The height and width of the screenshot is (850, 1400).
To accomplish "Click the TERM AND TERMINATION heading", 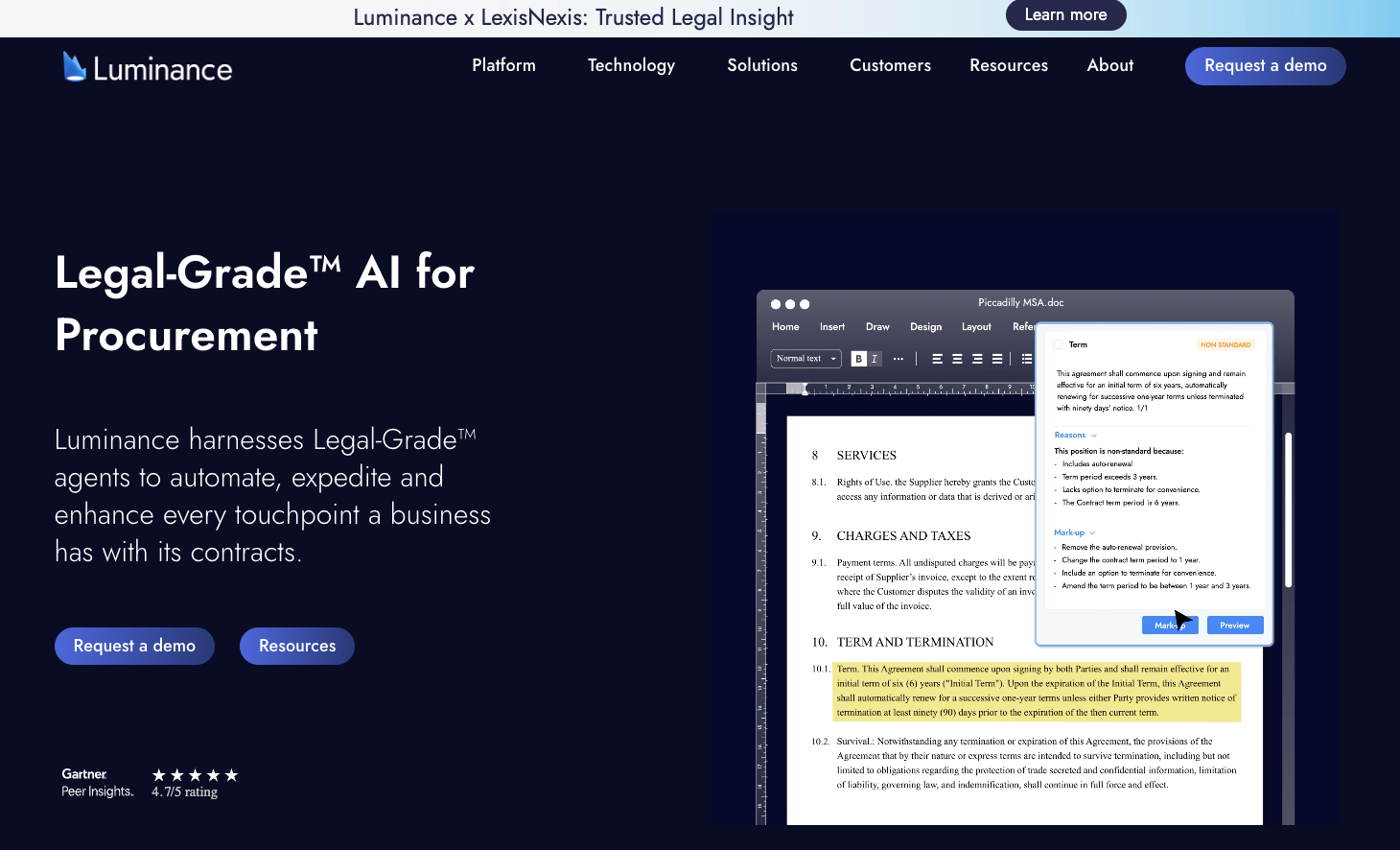I will tap(915, 642).
